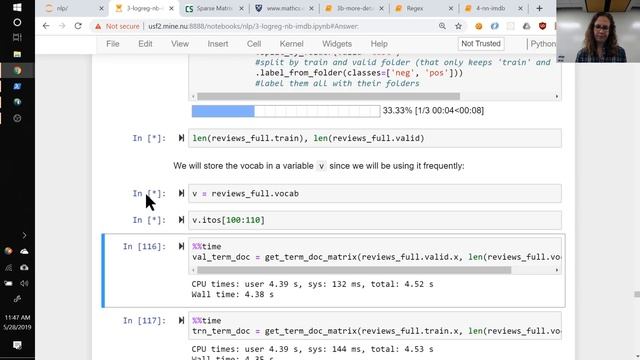Go back using browser back arrow
640x360 pixels.
click(46, 26)
